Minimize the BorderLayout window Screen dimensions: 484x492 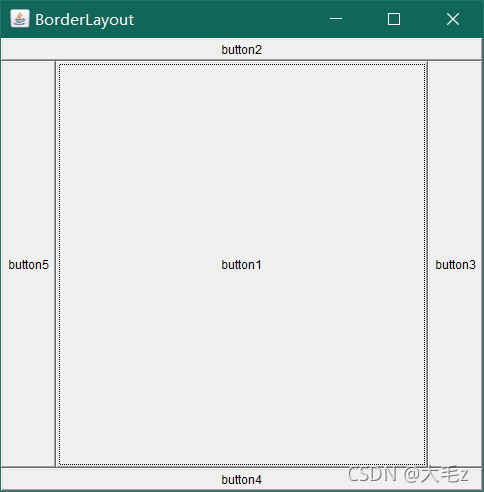click(x=336, y=19)
